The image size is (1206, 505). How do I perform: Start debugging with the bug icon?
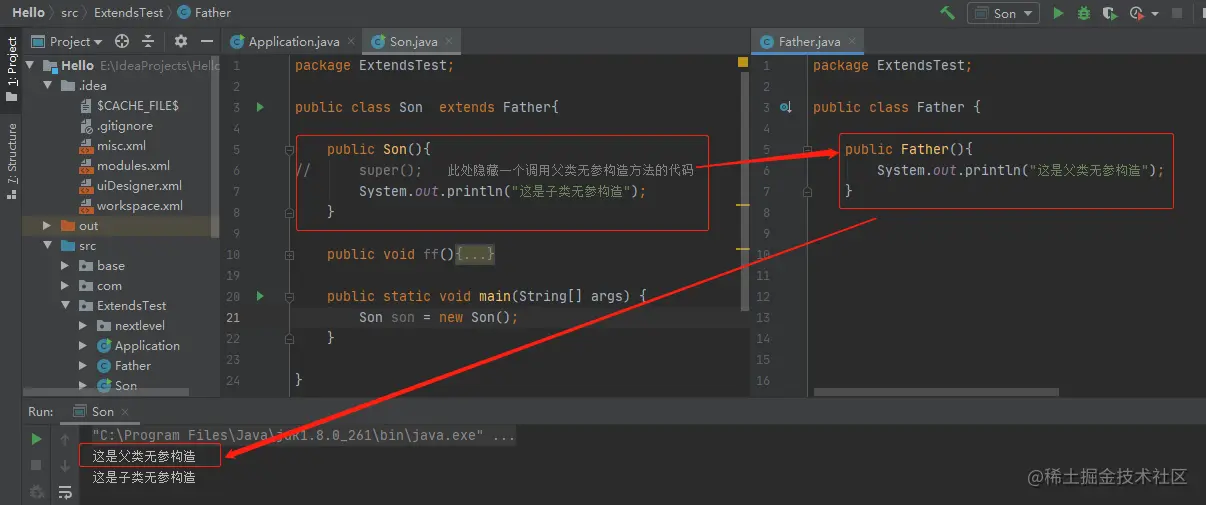pos(1084,13)
